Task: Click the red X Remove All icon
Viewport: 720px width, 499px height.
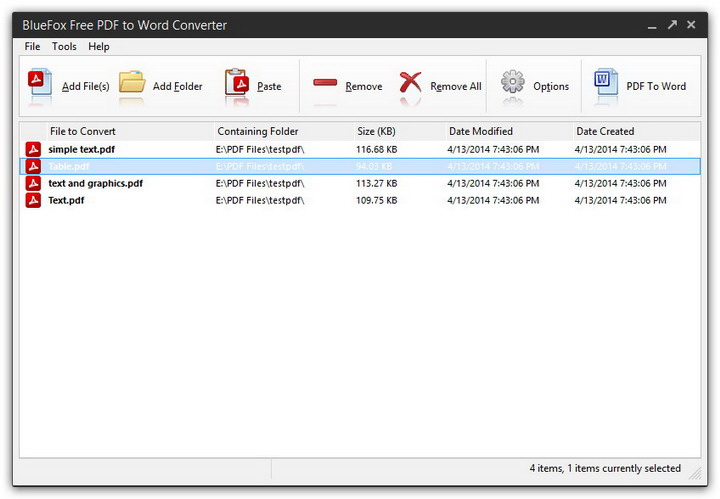Action: 410,83
